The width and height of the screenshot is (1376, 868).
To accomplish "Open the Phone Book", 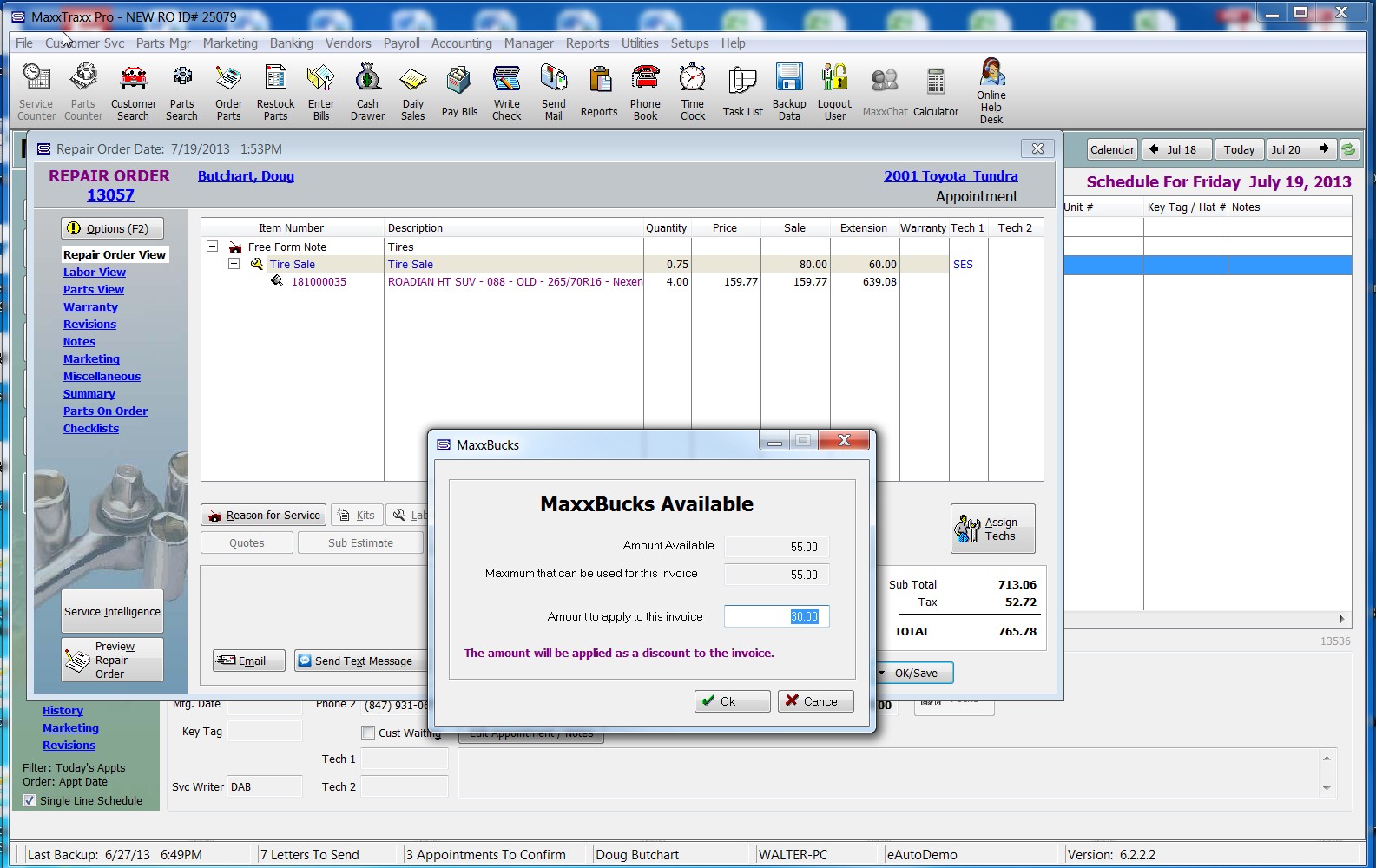I will (645, 92).
